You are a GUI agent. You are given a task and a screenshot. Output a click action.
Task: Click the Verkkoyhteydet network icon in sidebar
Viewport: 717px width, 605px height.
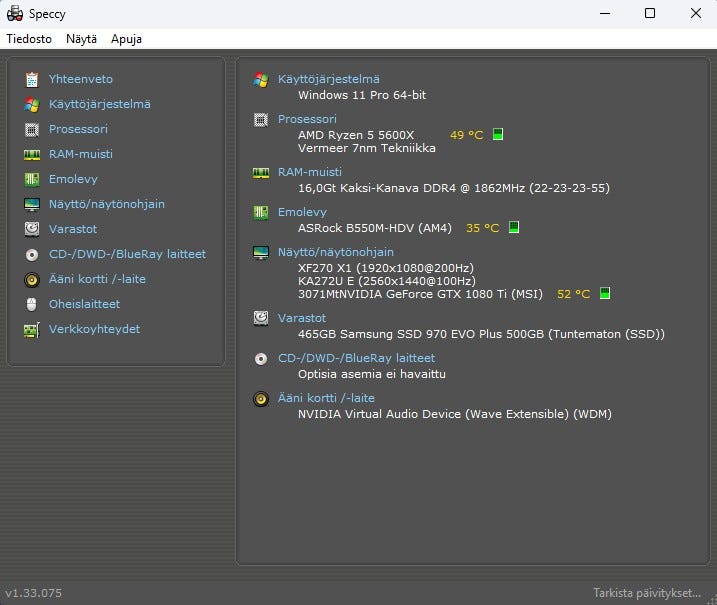tap(31, 329)
